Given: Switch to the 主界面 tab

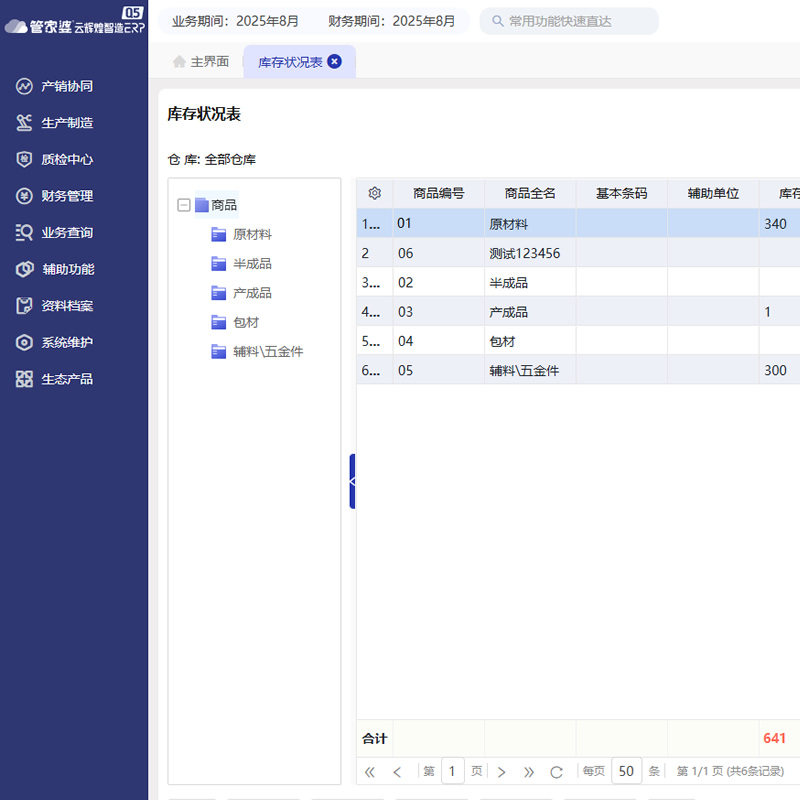Looking at the screenshot, I should pos(201,62).
